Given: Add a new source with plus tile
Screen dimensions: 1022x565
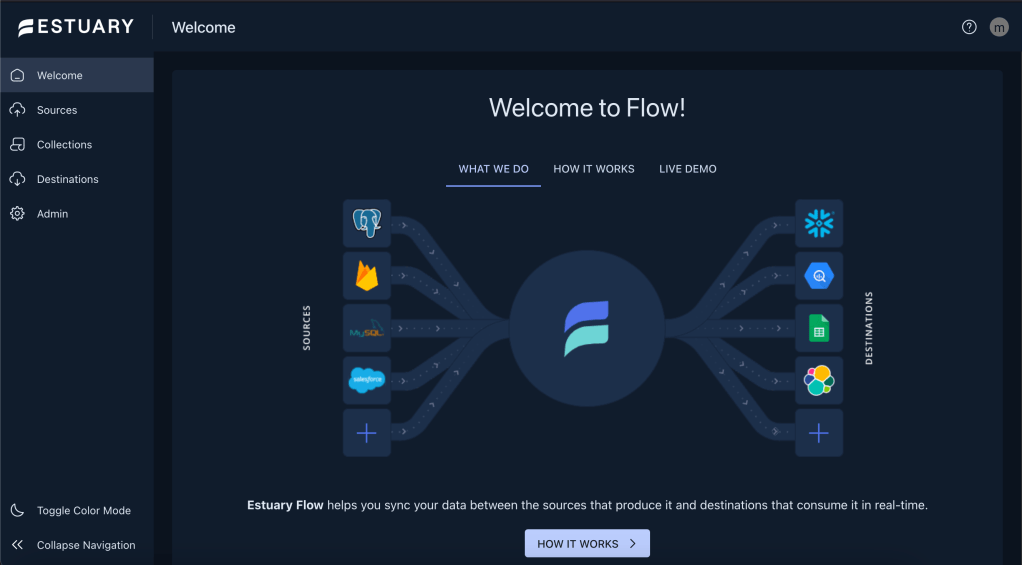Looking at the screenshot, I should (x=366, y=433).
